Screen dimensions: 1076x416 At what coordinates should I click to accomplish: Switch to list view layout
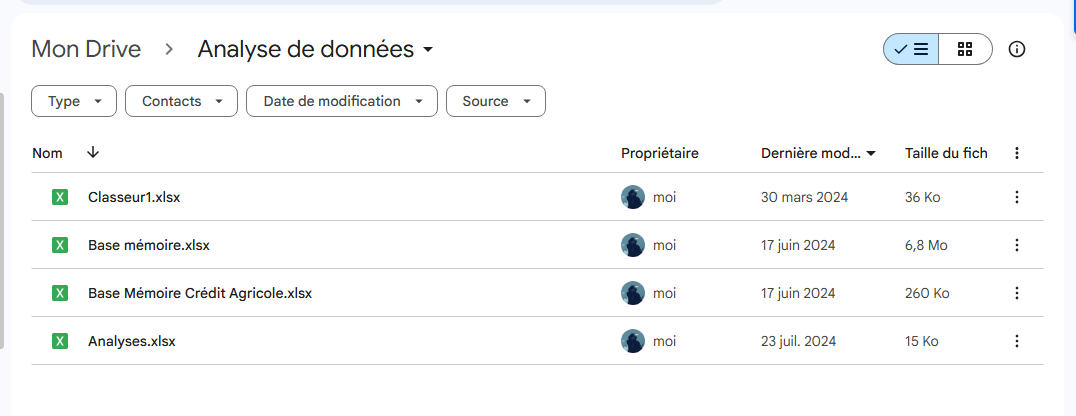click(x=911, y=49)
